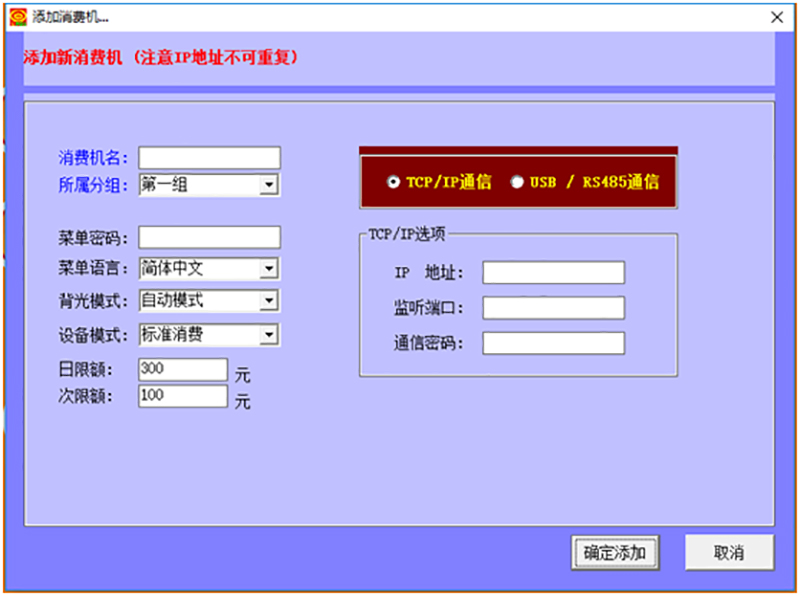Open the 所属分组 dropdown
Viewport: 800px width, 596px height.
point(268,185)
